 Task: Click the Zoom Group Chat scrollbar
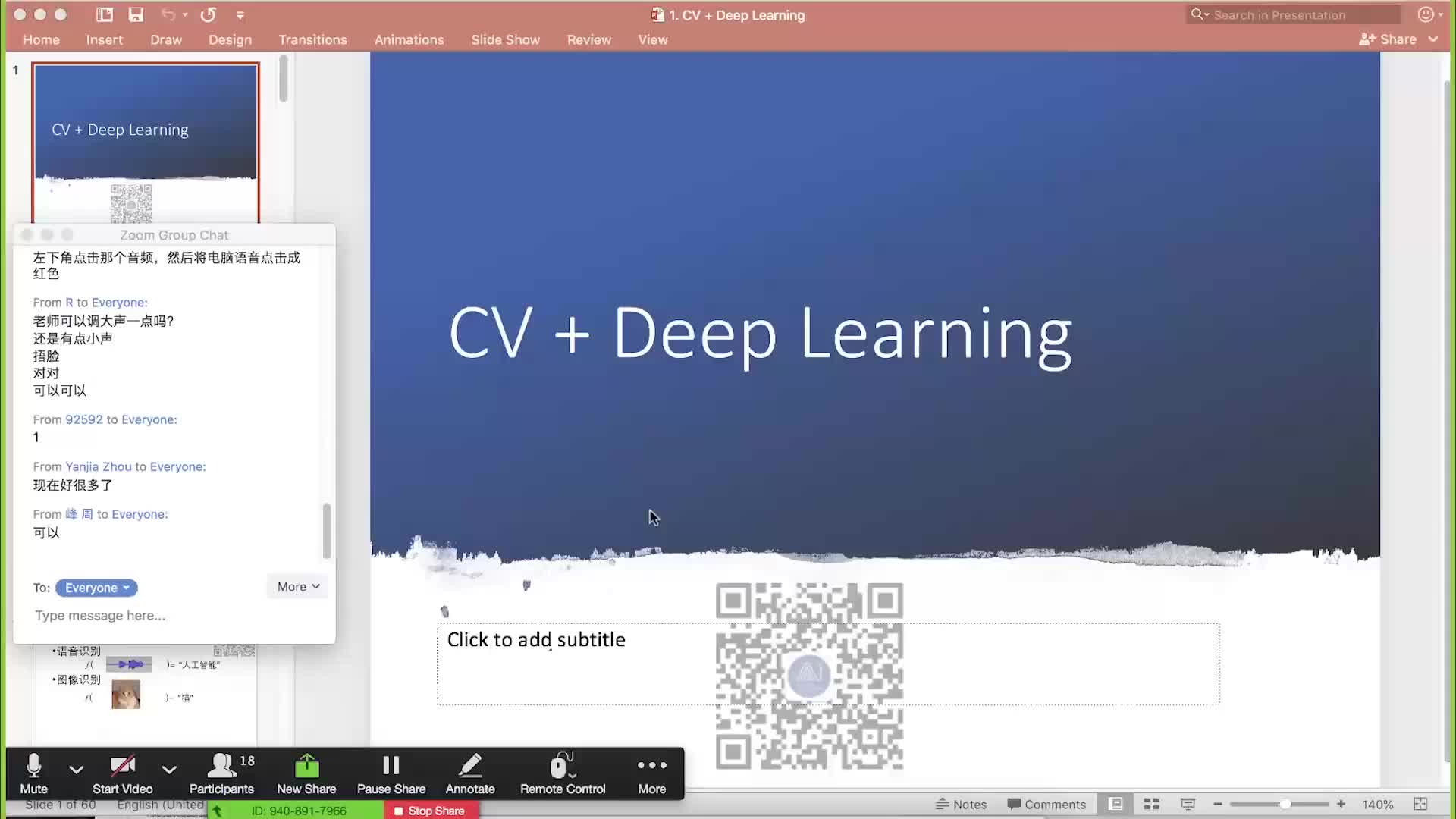click(327, 530)
